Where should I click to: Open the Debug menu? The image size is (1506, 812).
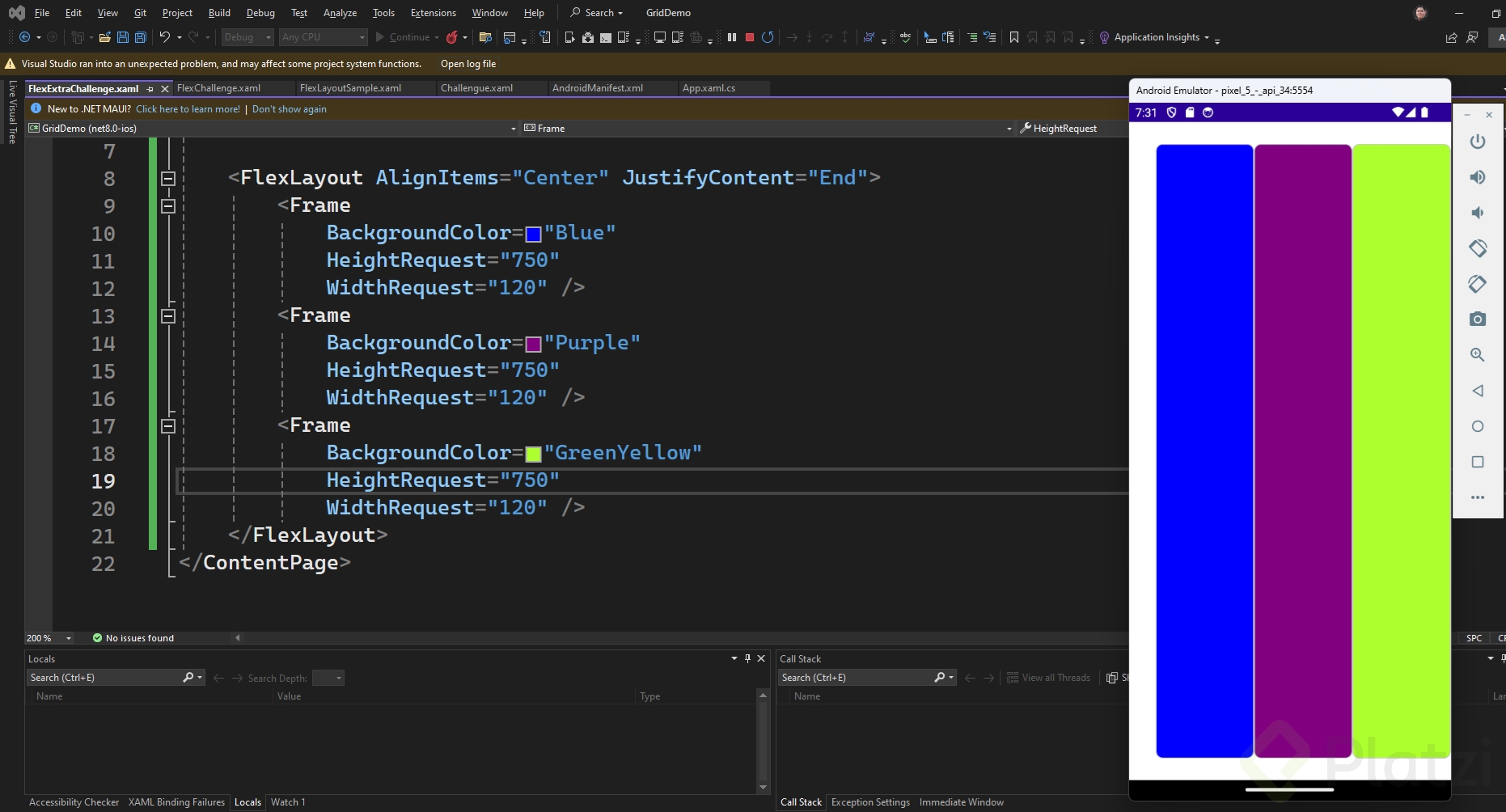click(x=260, y=13)
